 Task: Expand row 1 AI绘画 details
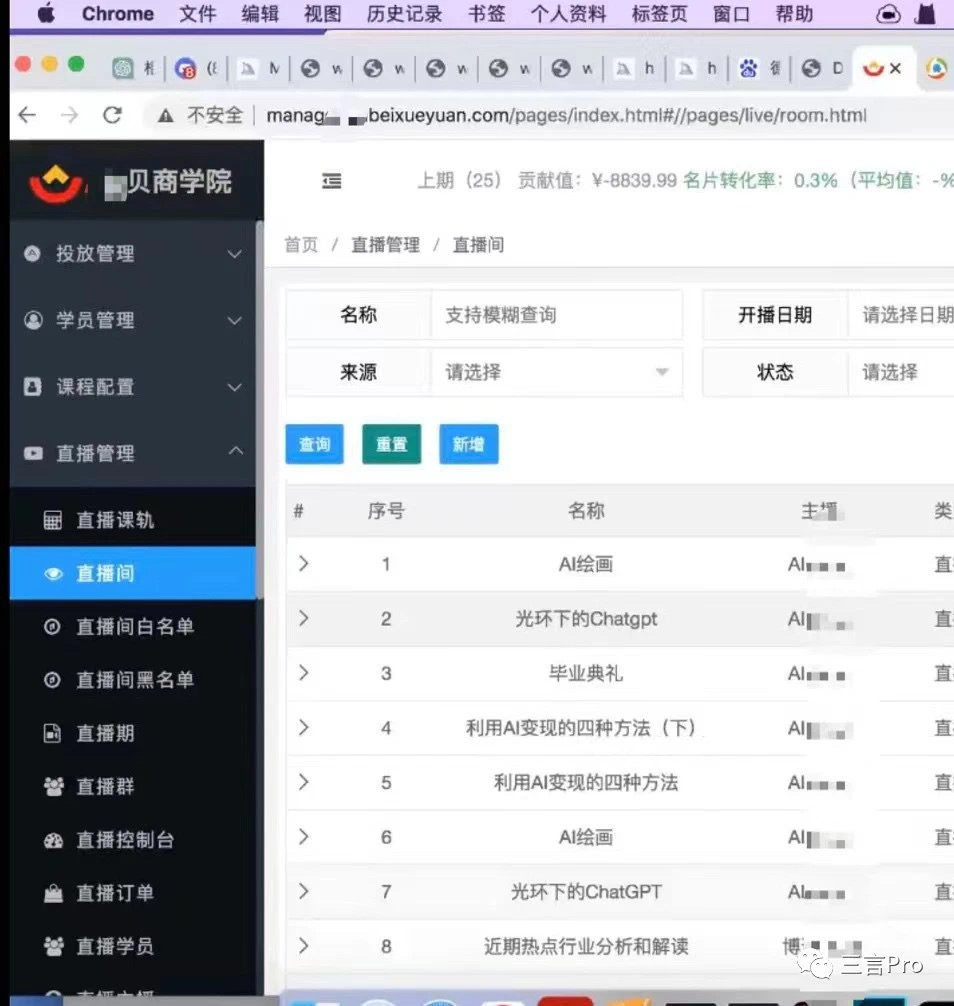(303, 564)
